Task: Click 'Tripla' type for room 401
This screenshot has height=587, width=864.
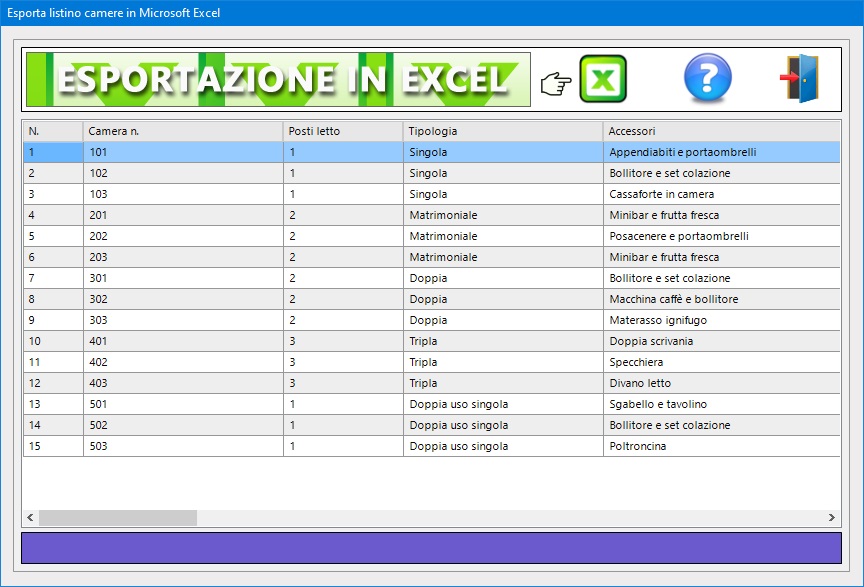Action: (503, 341)
